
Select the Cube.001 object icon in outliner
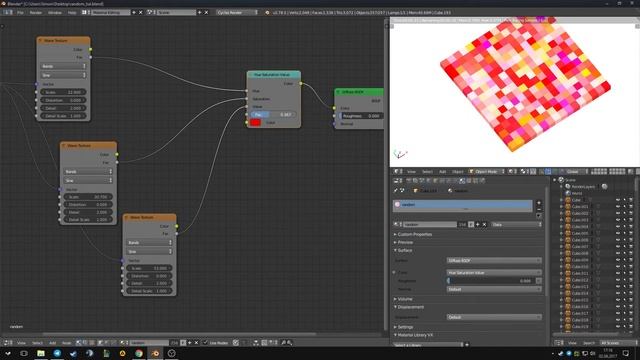pyautogui.click(x=568, y=207)
